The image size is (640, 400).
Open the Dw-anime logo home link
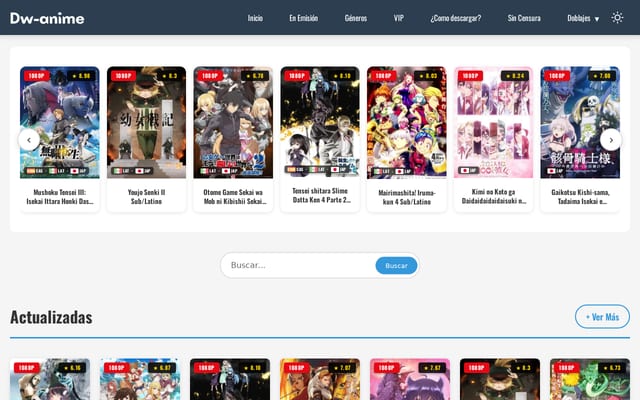[47, 18]
